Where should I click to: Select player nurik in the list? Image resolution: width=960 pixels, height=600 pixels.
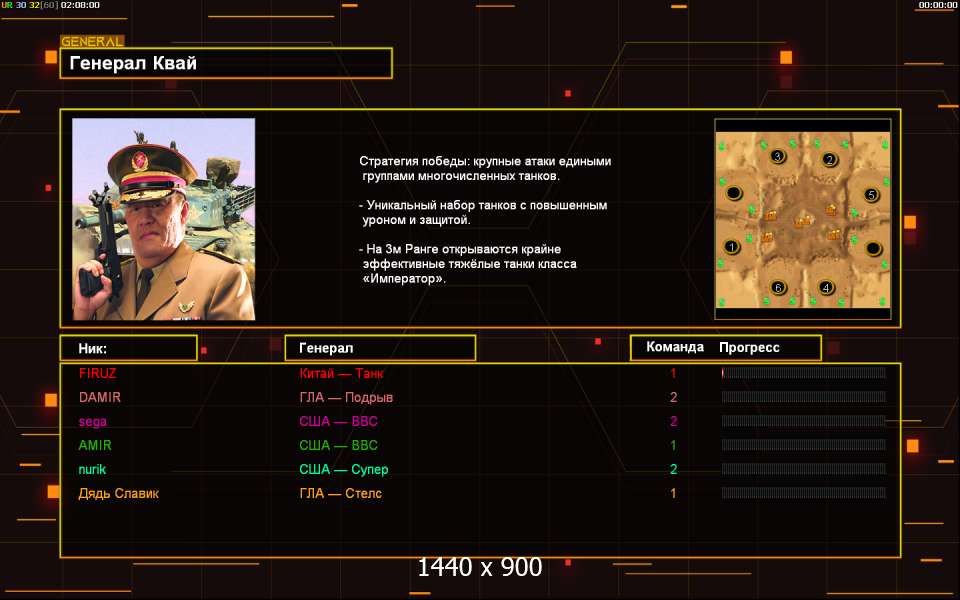point(92,470)
